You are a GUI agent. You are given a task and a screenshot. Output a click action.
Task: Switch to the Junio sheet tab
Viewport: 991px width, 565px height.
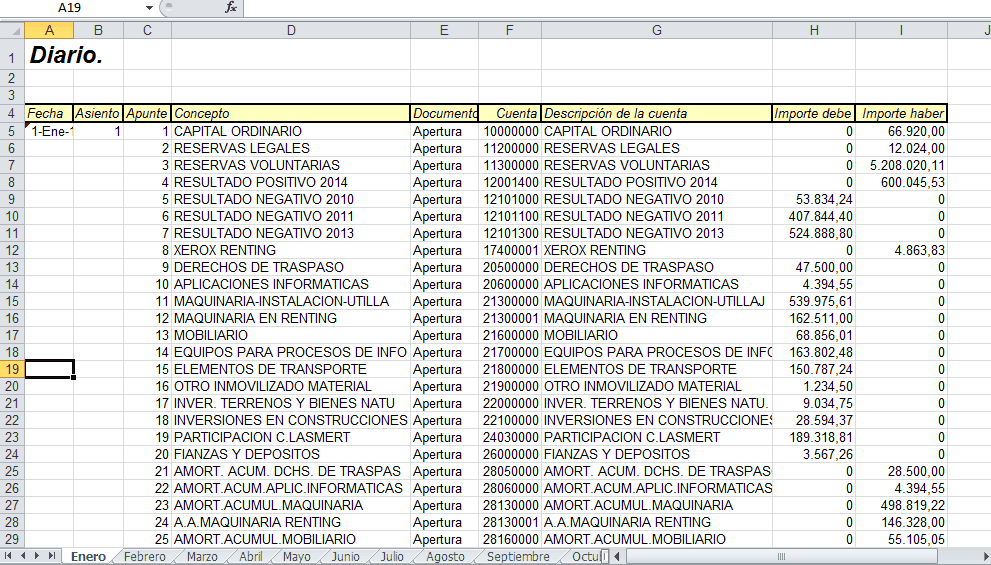pos(346,556)
